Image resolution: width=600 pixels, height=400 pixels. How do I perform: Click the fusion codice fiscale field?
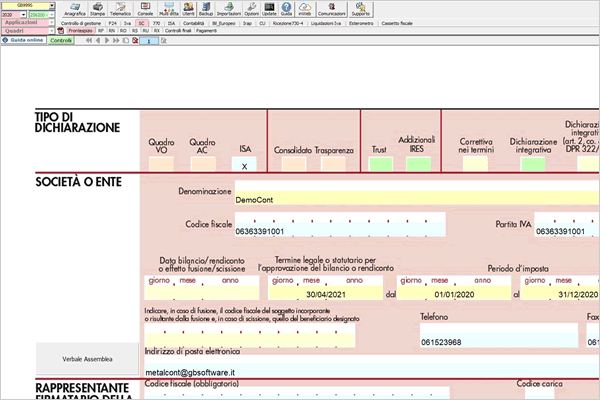click(250, 341)
